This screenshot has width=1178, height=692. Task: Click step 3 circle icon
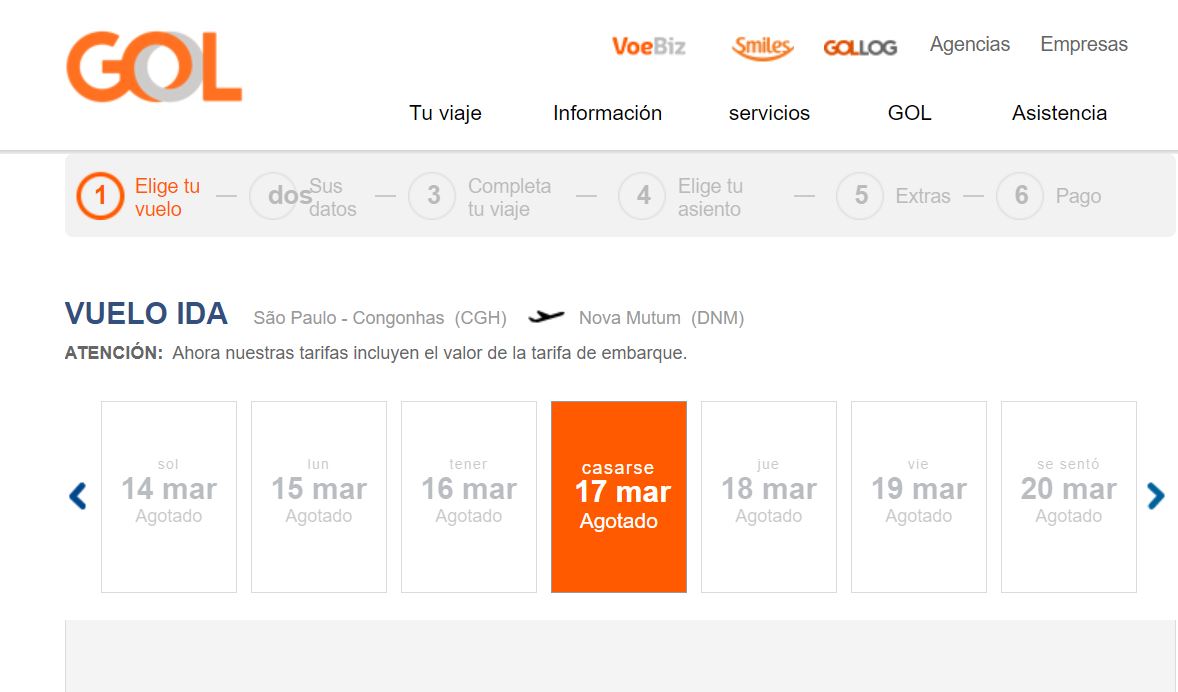tap(432, 196)
